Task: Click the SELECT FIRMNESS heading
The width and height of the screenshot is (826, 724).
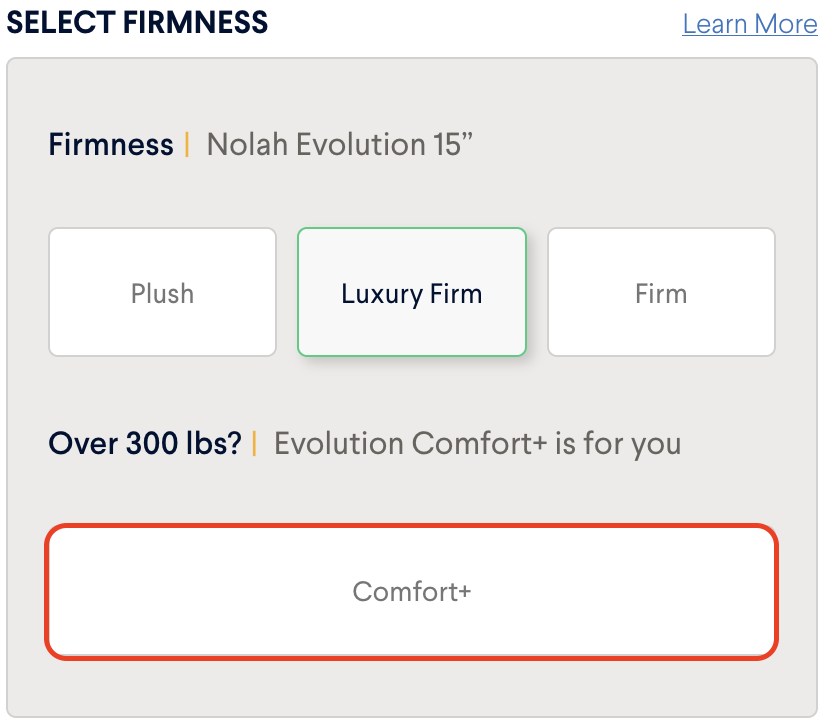Action: [137, 22]
